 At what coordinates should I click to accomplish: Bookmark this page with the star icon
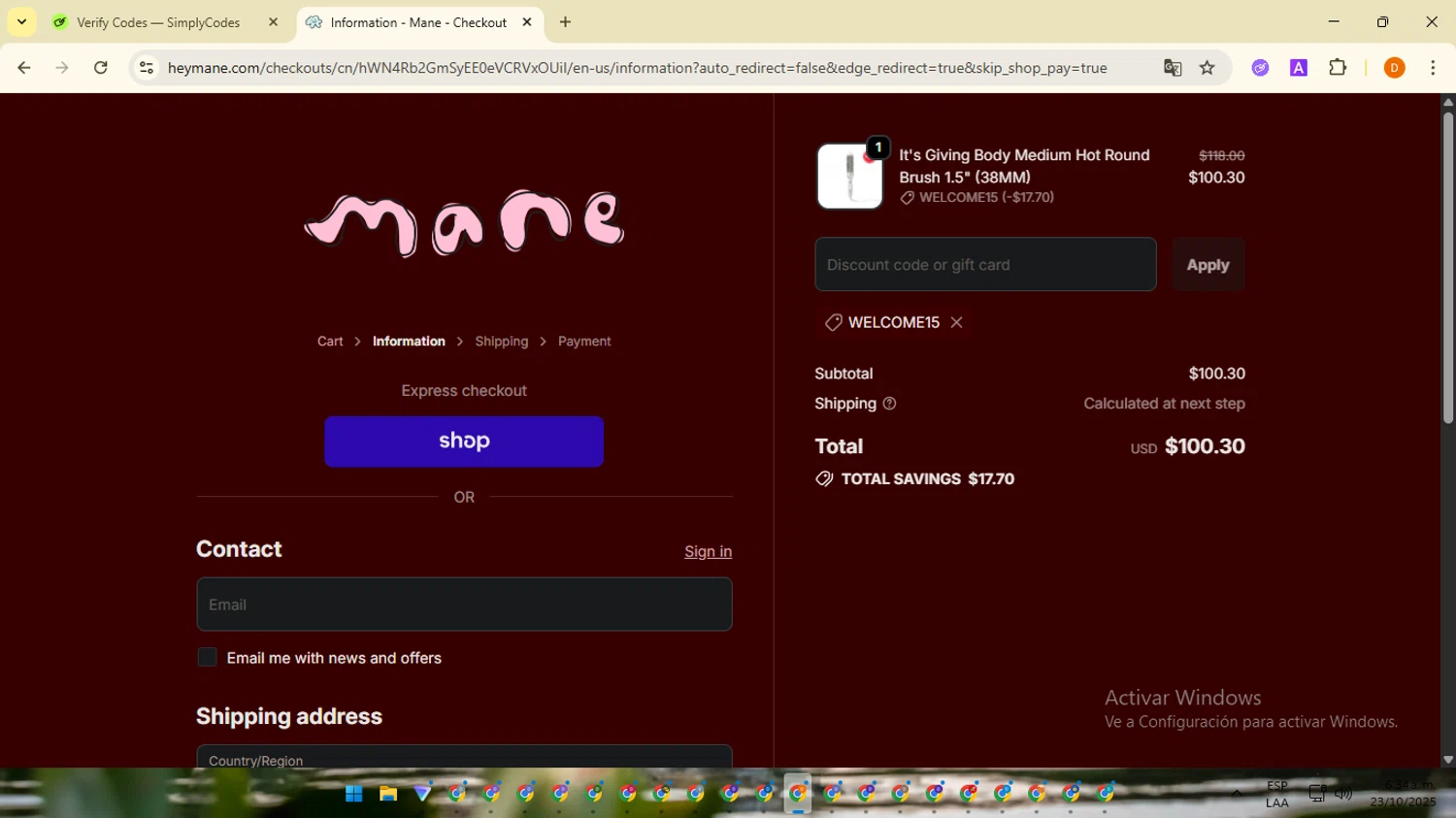[1208, 68]
